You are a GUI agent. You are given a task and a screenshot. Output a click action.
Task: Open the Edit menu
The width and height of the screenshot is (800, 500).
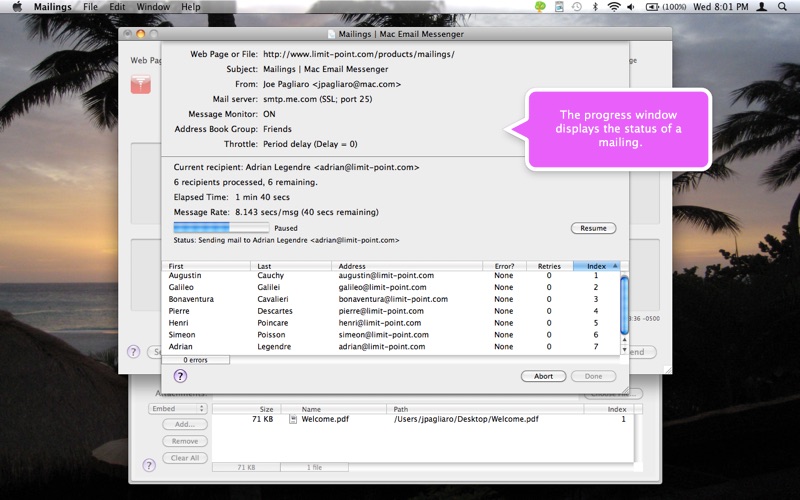117,7
